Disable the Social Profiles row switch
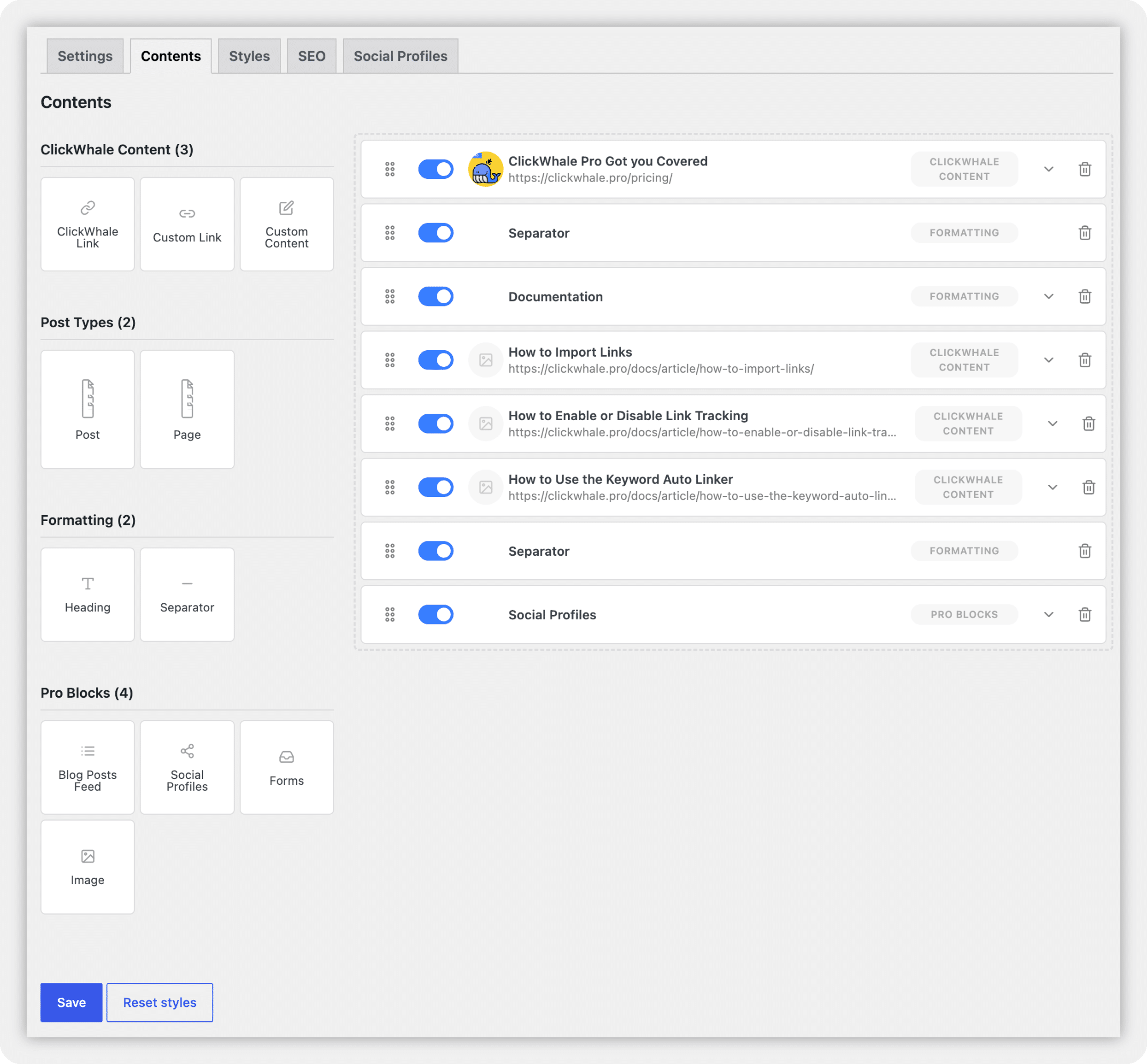 click(436, 614)
